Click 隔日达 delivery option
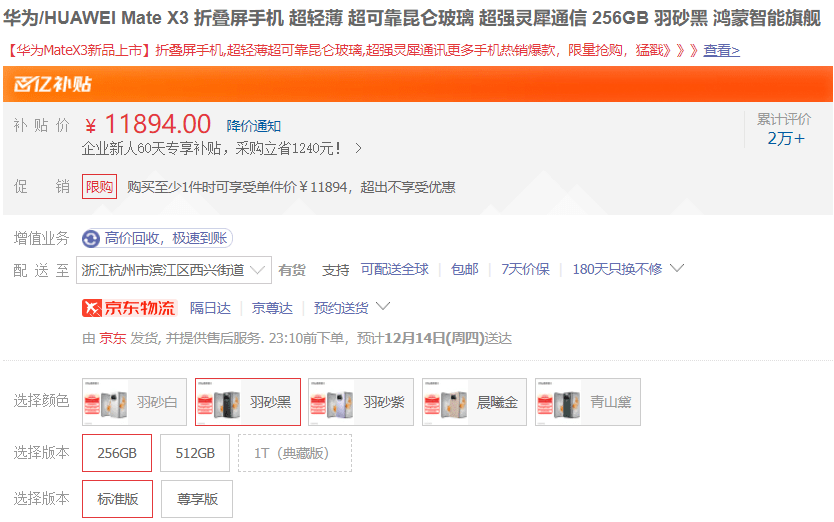The width and height of the screenshot is (834, 522). [x=210, y=308]
